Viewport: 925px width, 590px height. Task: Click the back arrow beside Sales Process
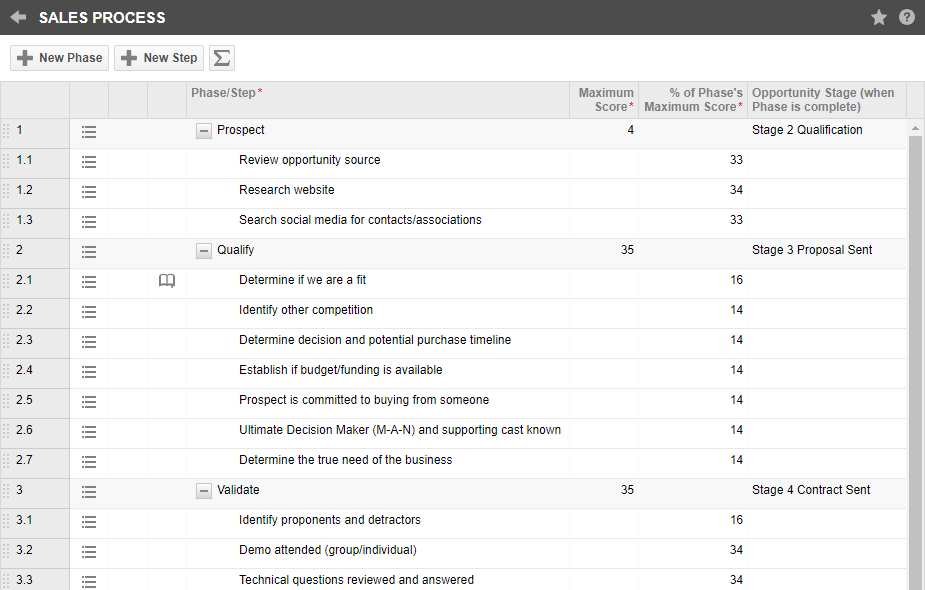tap(18, 17)
